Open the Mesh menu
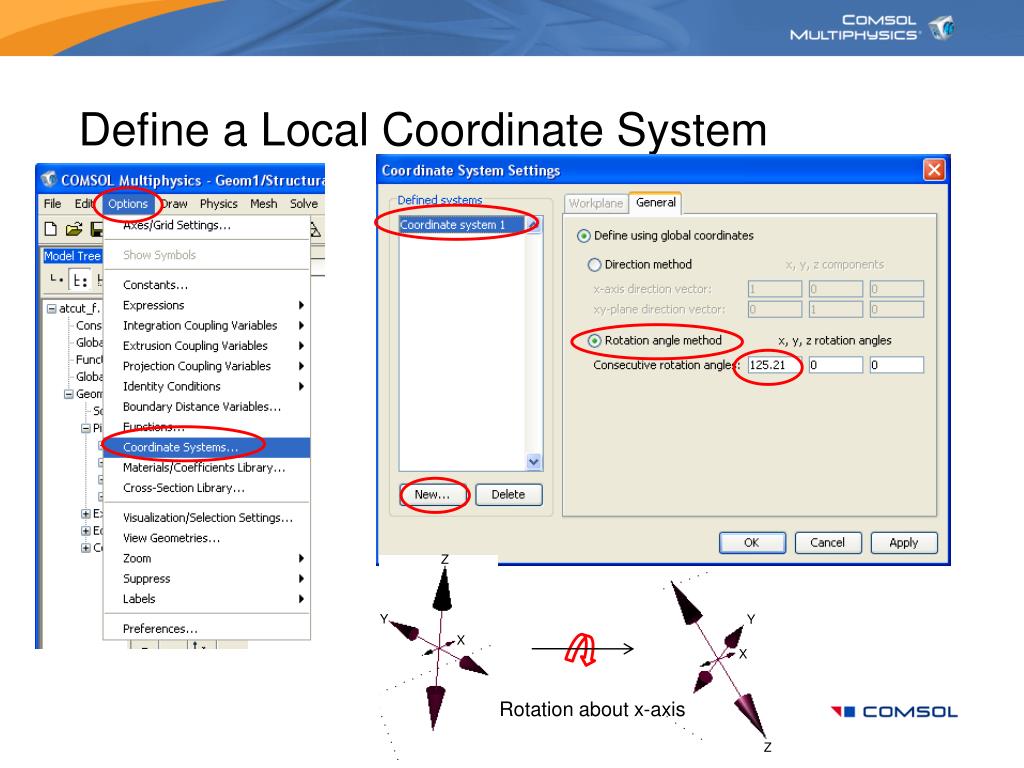The height and width of the screenshot is (768, 1024). point(263,204)
